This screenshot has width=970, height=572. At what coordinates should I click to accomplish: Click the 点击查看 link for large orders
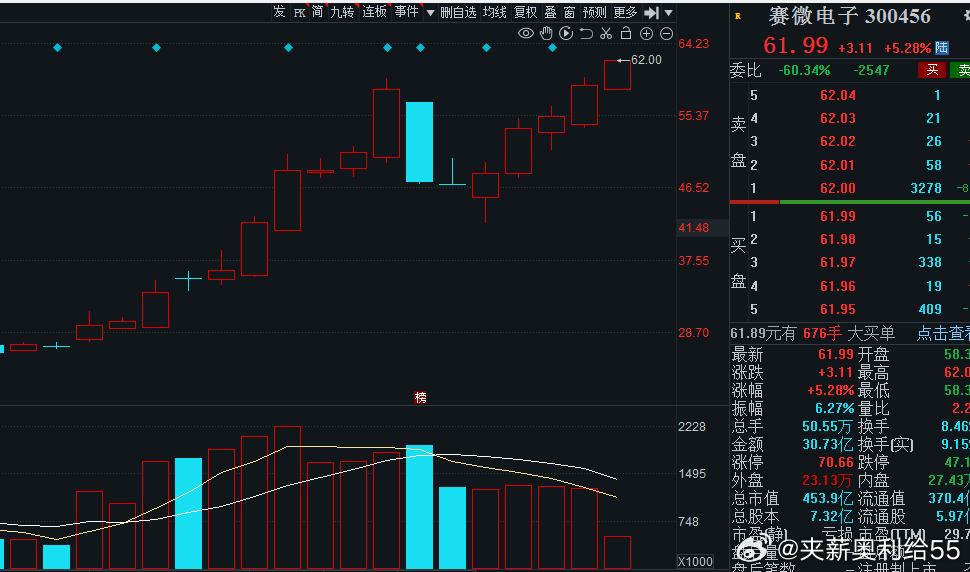943,334
